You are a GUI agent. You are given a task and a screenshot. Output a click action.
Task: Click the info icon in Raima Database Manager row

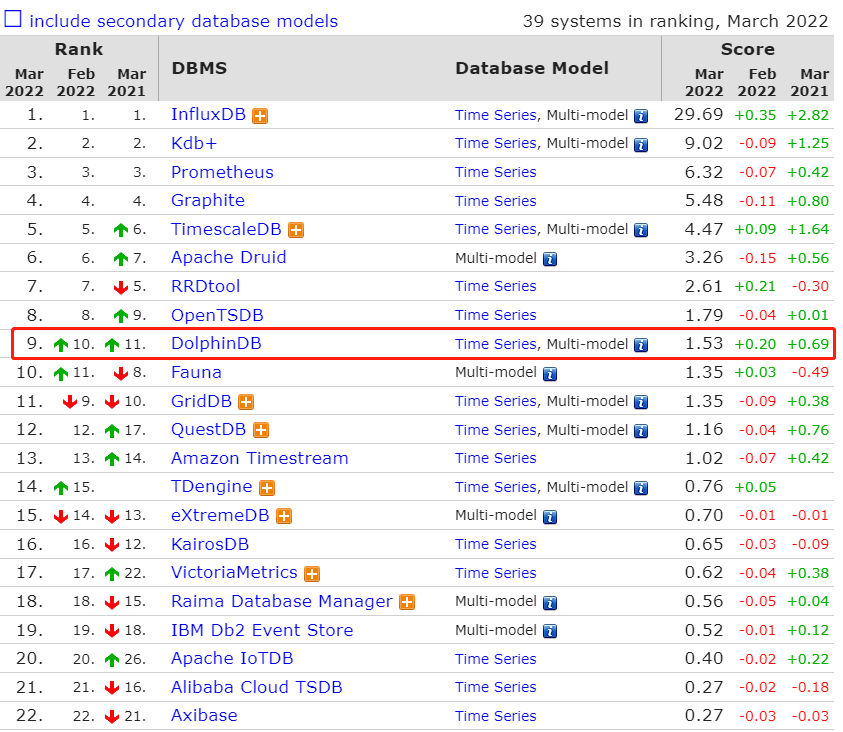(x=549, y=603)
